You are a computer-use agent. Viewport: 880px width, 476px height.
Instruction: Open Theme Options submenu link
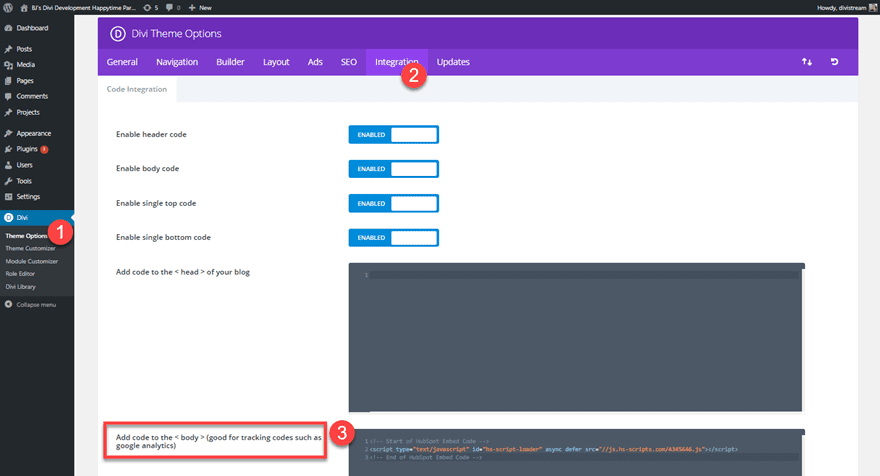coord(26,236)
